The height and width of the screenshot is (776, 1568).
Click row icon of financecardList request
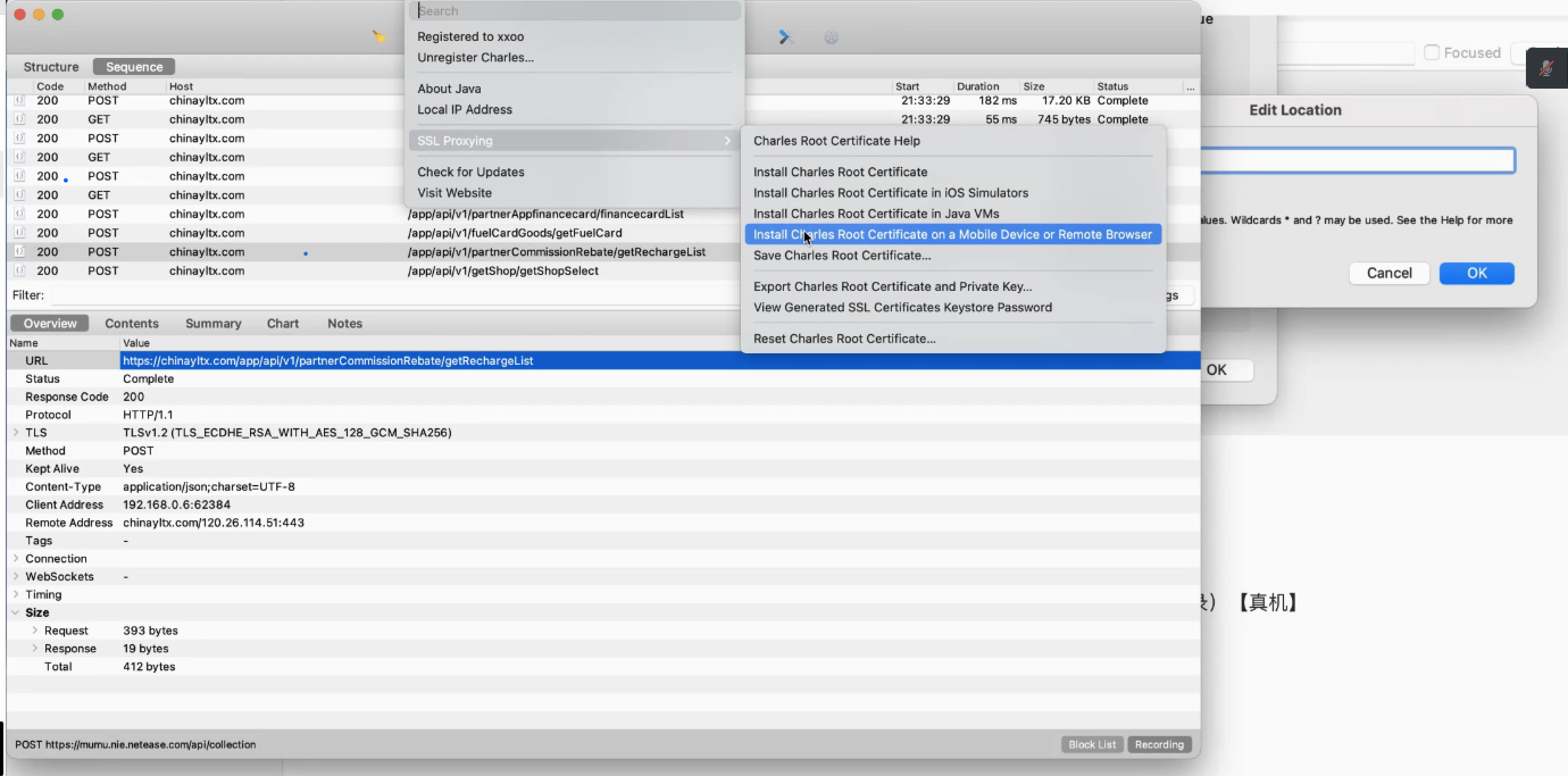tap(19, 214)
